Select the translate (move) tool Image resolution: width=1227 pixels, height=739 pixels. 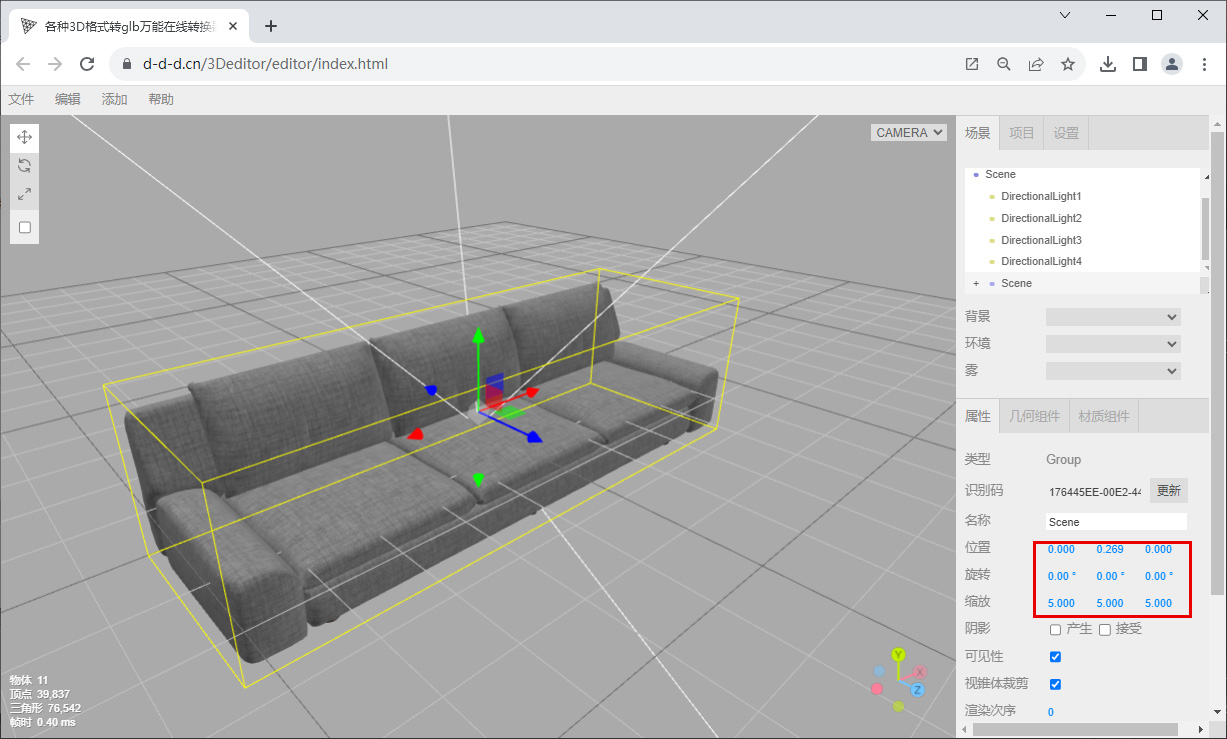[25, 137]
